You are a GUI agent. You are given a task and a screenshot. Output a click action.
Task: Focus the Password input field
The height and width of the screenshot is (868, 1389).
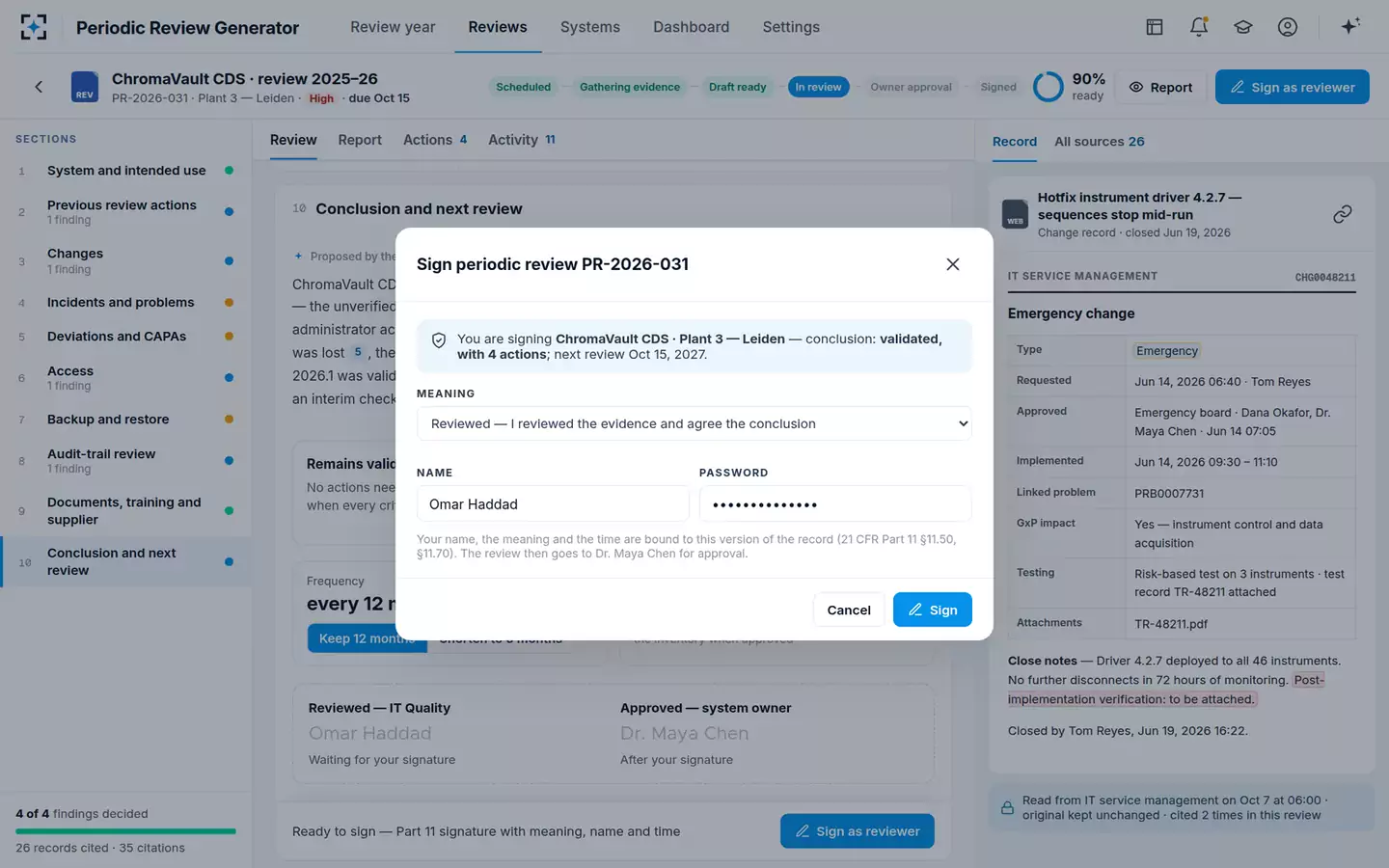pyautogui.click(x=835, y=504)
